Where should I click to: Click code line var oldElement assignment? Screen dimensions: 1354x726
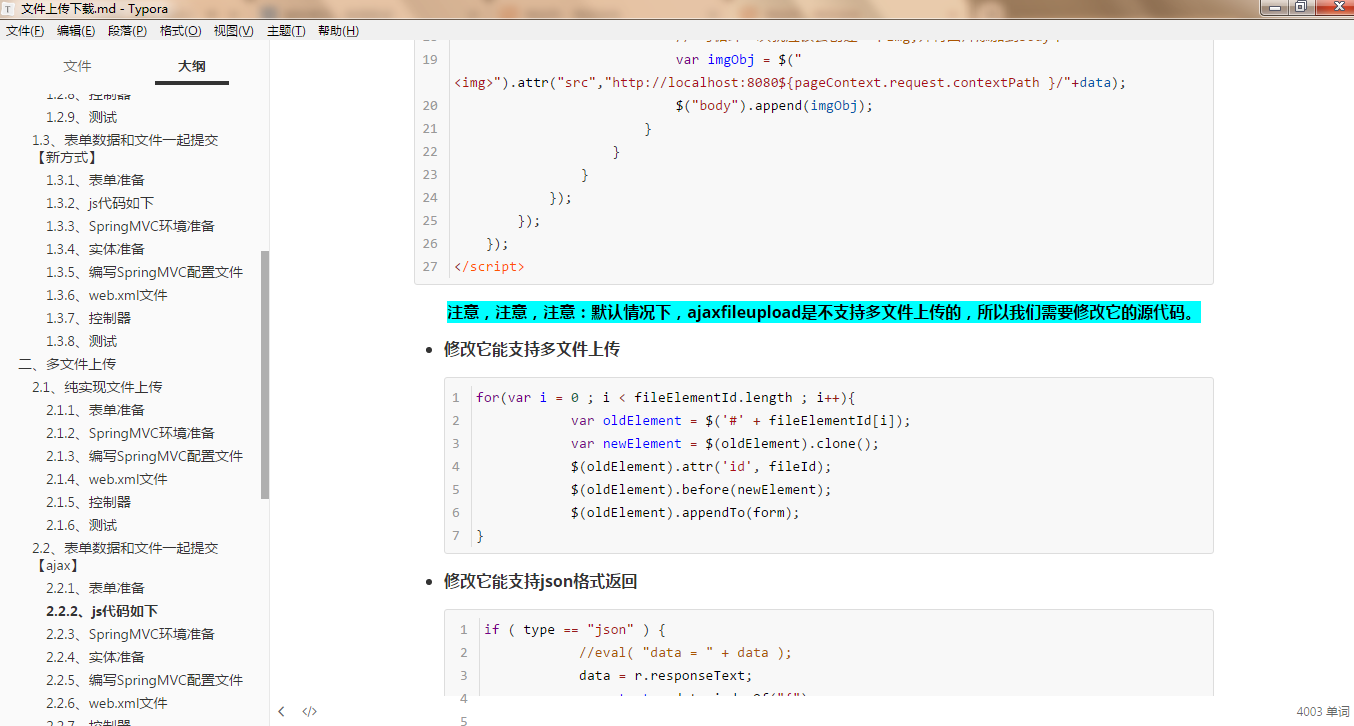tap(741, 420)
